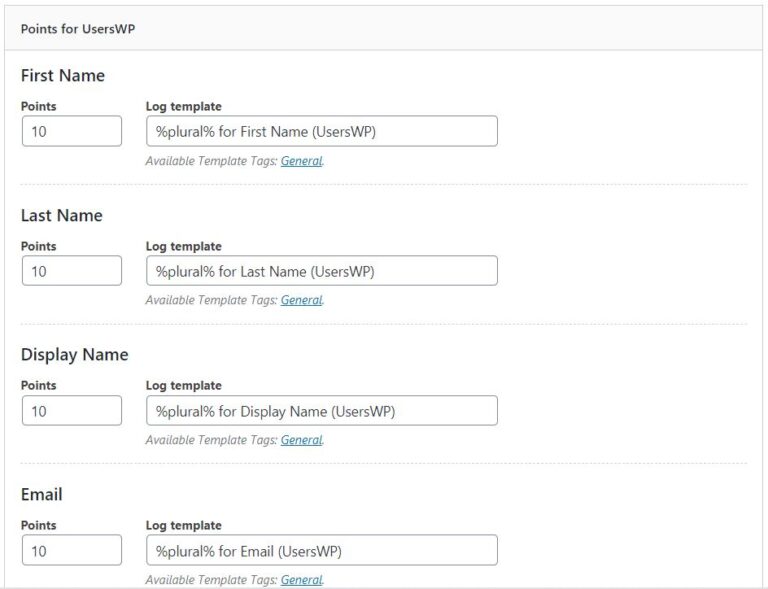This screenshot has width=768, height=589.
Task: Open General link under Email template tags
Action: click(x=302, y=580)
